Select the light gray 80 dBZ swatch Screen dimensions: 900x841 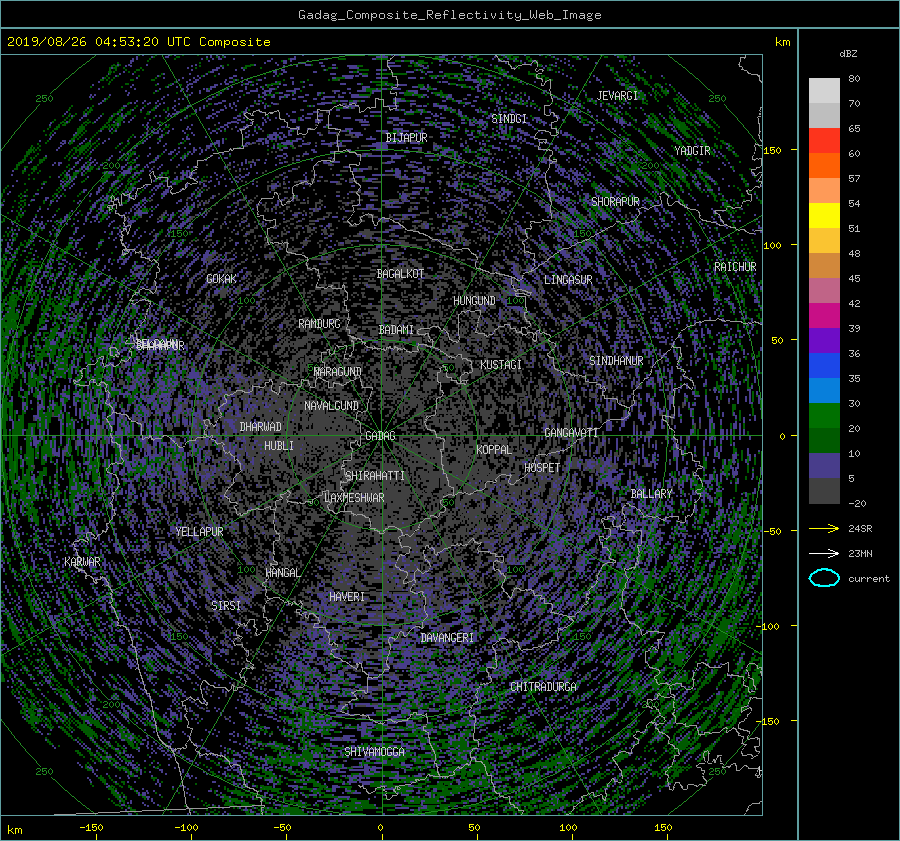pyautogui.click(x=824, y=91)
